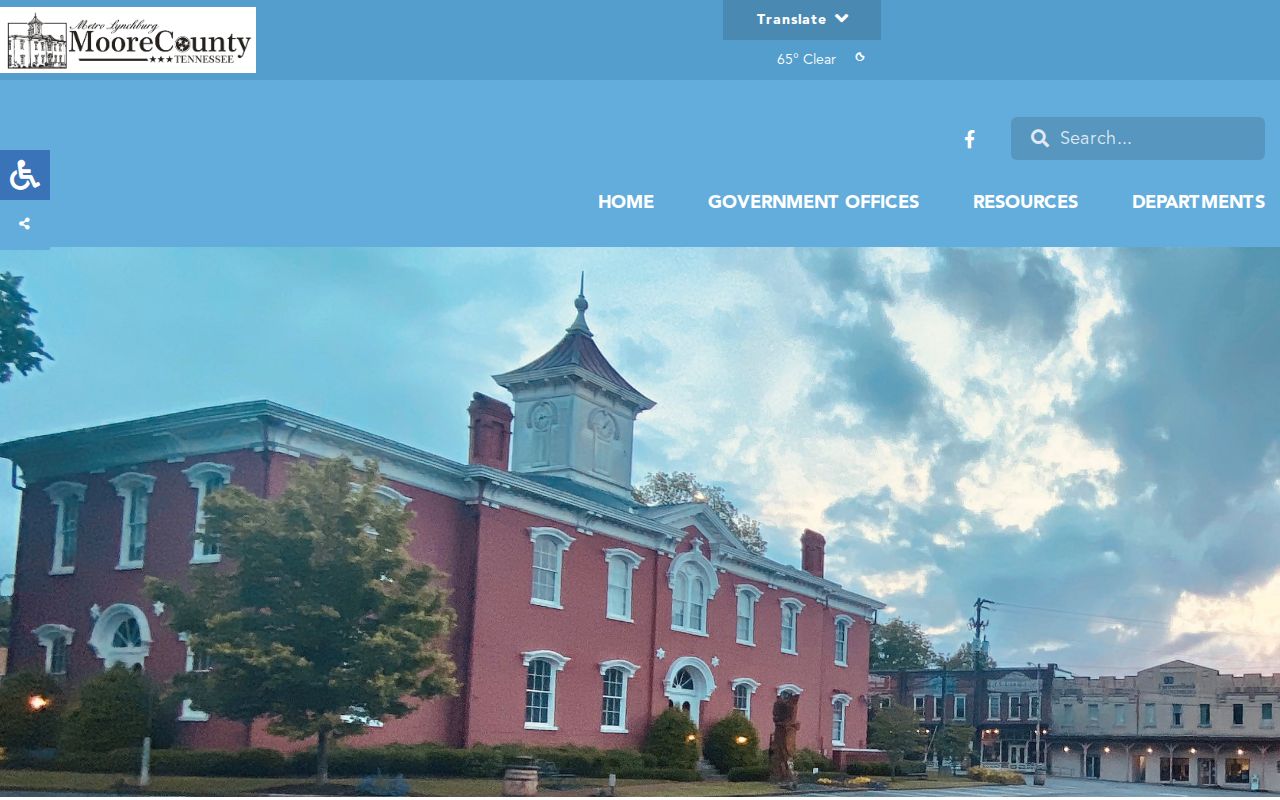Click the courthouse hero photo
Image resolution: width=1280 pixels, height=800 pixels.
[x=640, y=522]
